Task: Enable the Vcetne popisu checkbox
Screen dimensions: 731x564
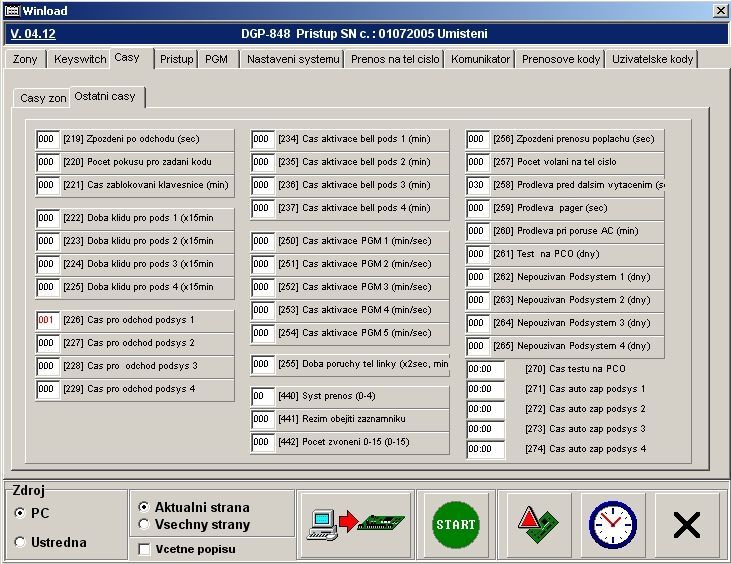Action: [144, 549]
